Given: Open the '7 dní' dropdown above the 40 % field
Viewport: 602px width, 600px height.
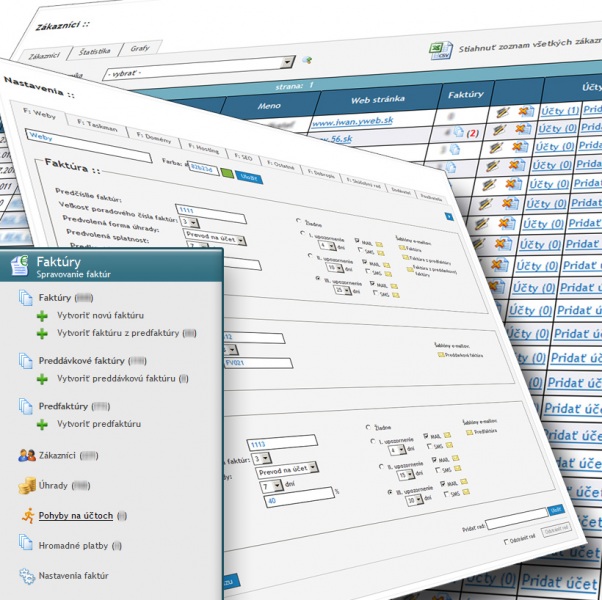Looking at the screenshot, I should click(272, 486).
